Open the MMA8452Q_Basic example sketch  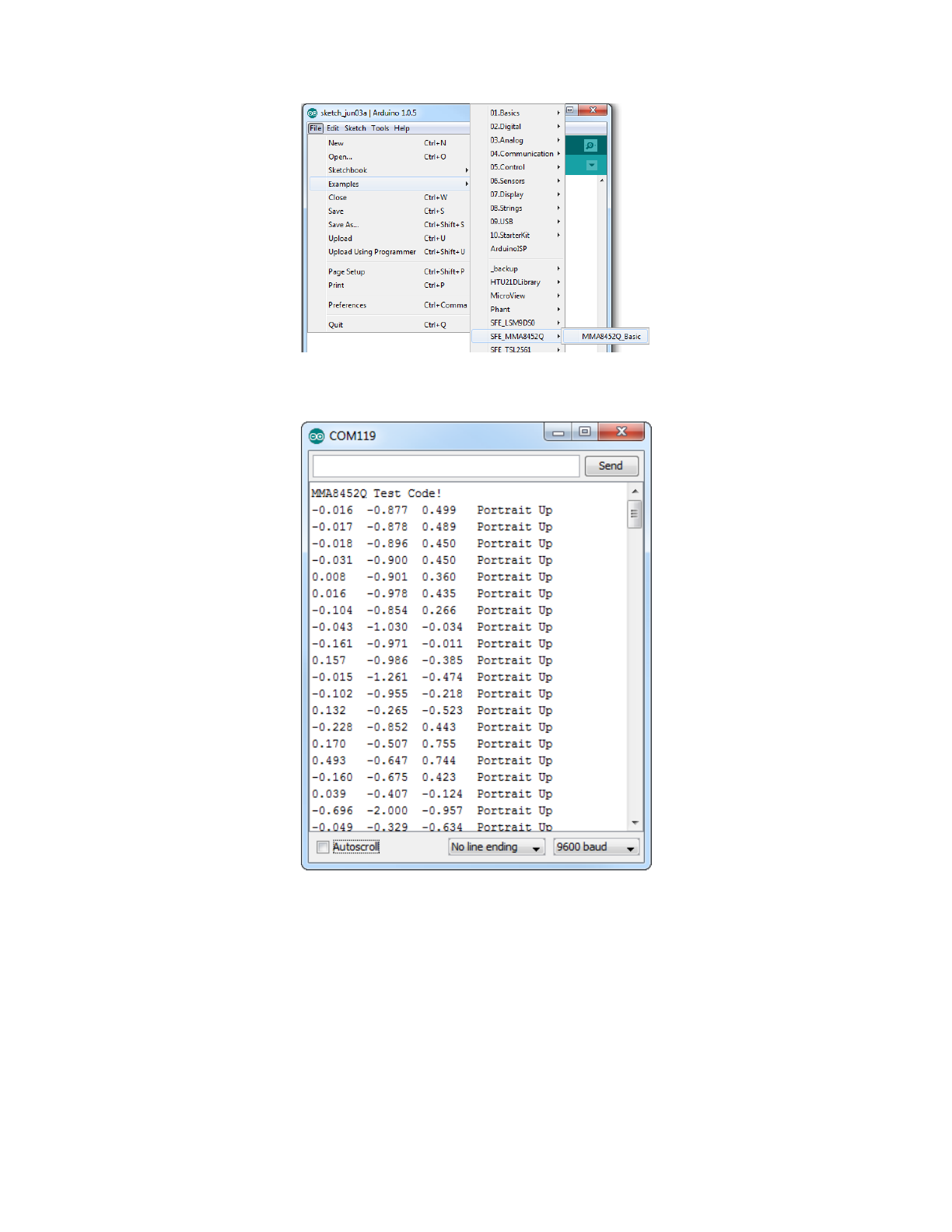(607, 337)
